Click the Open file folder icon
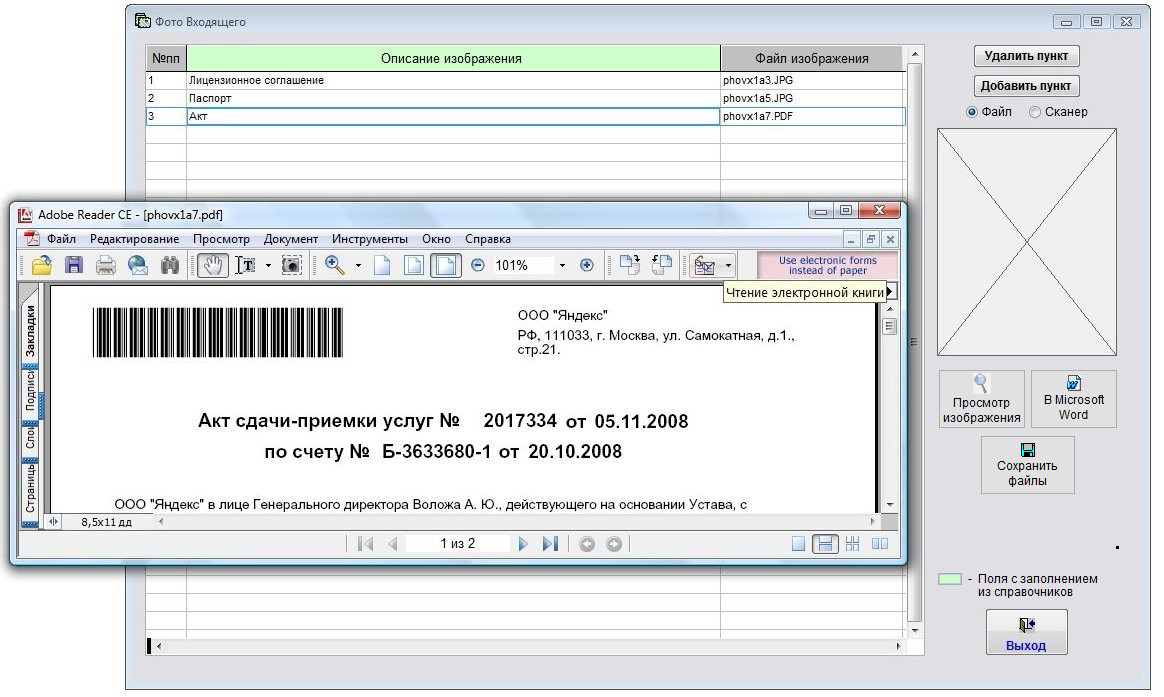The width and height of the screenshot is (1164, 697). tap(42, 266)
